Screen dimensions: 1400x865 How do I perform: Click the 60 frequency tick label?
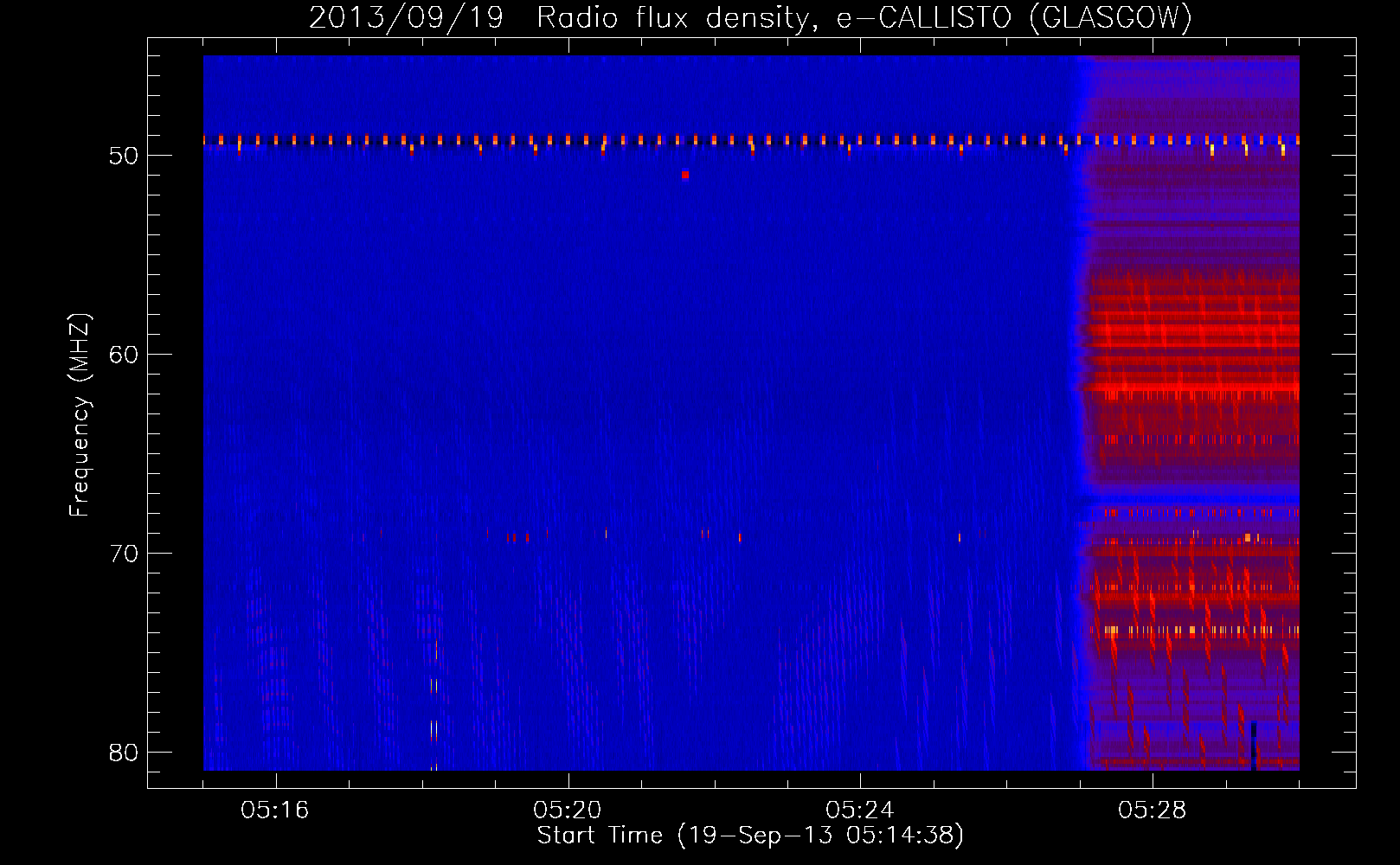click(124, 355)
